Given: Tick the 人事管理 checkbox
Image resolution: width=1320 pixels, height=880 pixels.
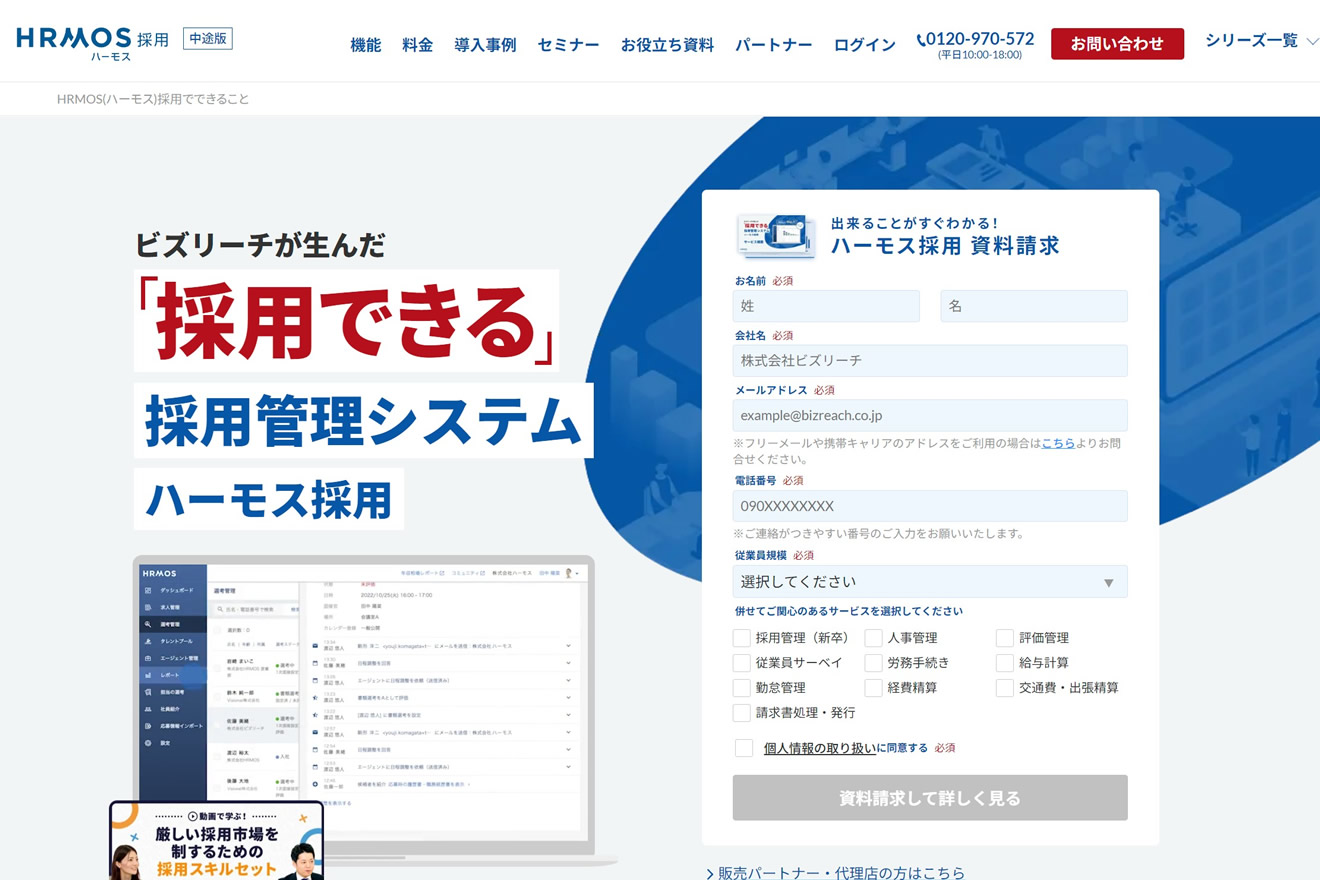Looking at the screenshot, I should pyautogui.click(x=874, y=638).
